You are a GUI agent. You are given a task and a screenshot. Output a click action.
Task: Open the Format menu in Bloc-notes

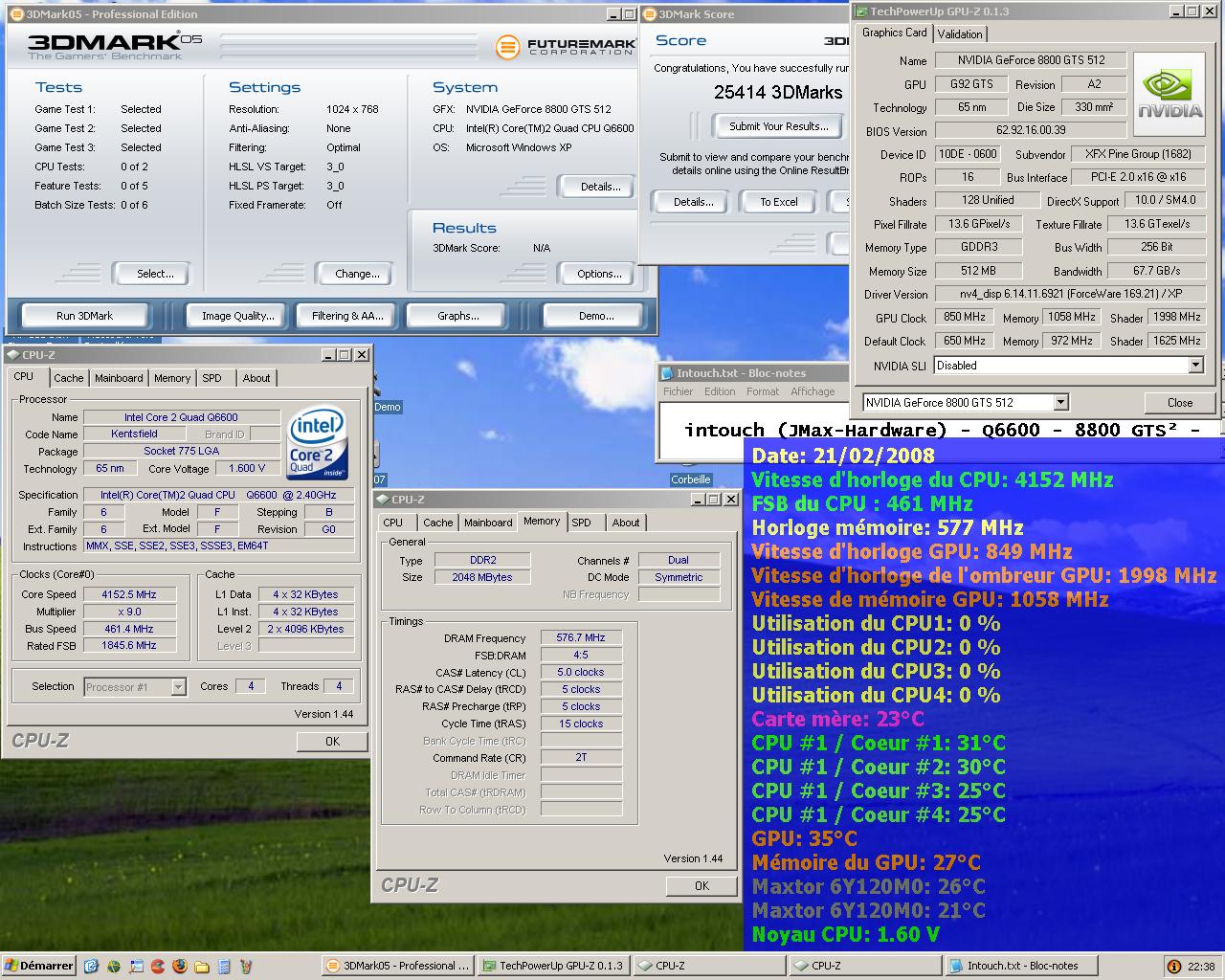(763, 391)
